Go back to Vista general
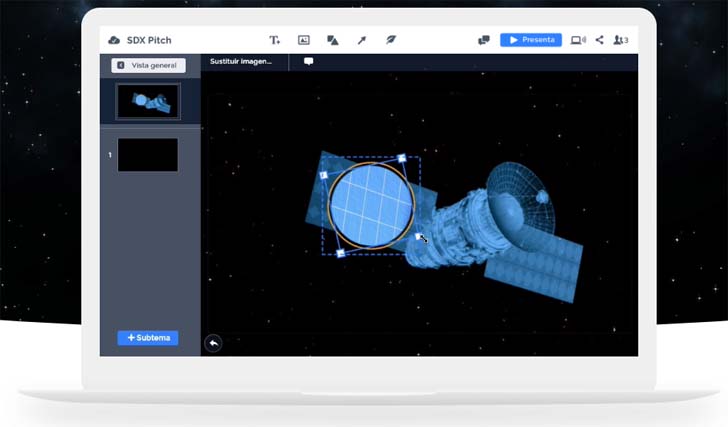Screen dimensions: 728x427 click(x=148, y=65)
